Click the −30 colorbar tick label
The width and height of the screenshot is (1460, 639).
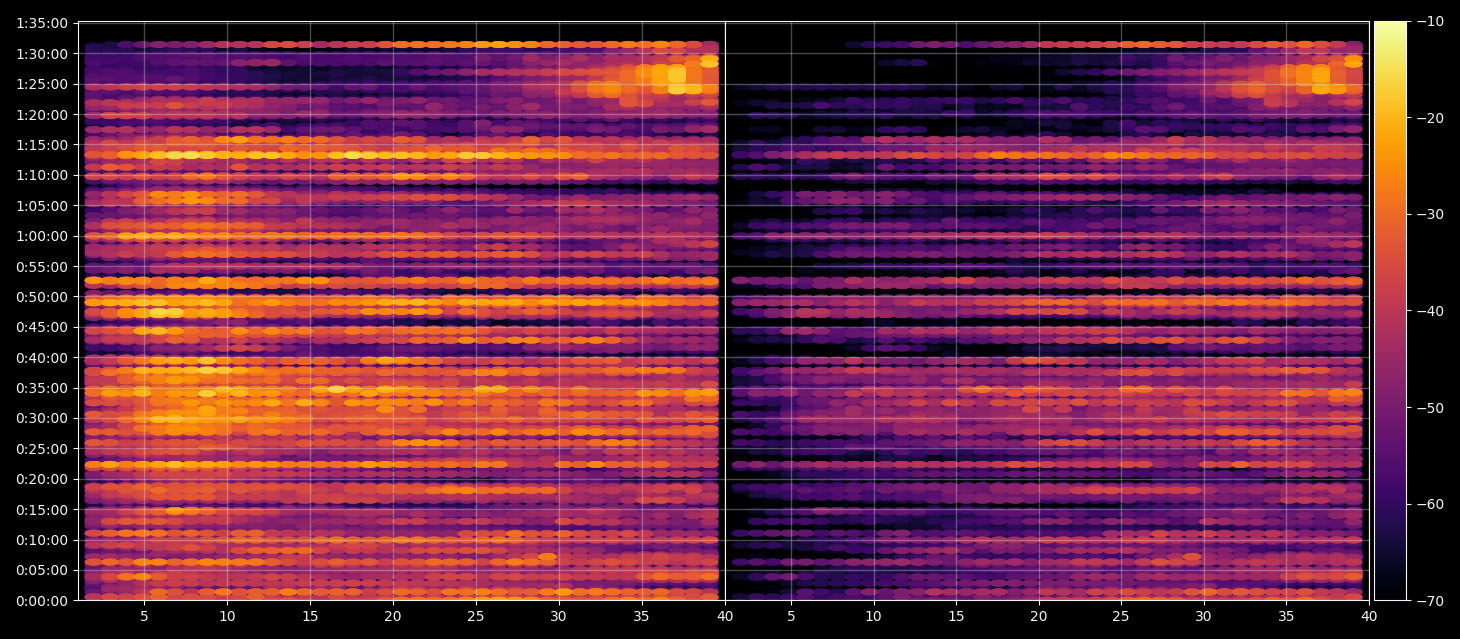click(x=1428, y=214)
